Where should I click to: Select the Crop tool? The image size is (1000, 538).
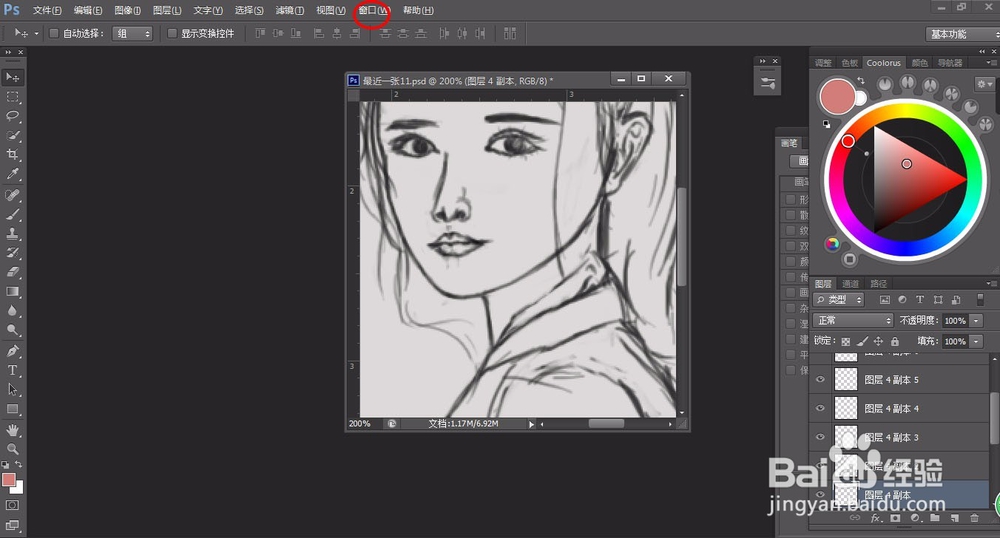[12, 154]
